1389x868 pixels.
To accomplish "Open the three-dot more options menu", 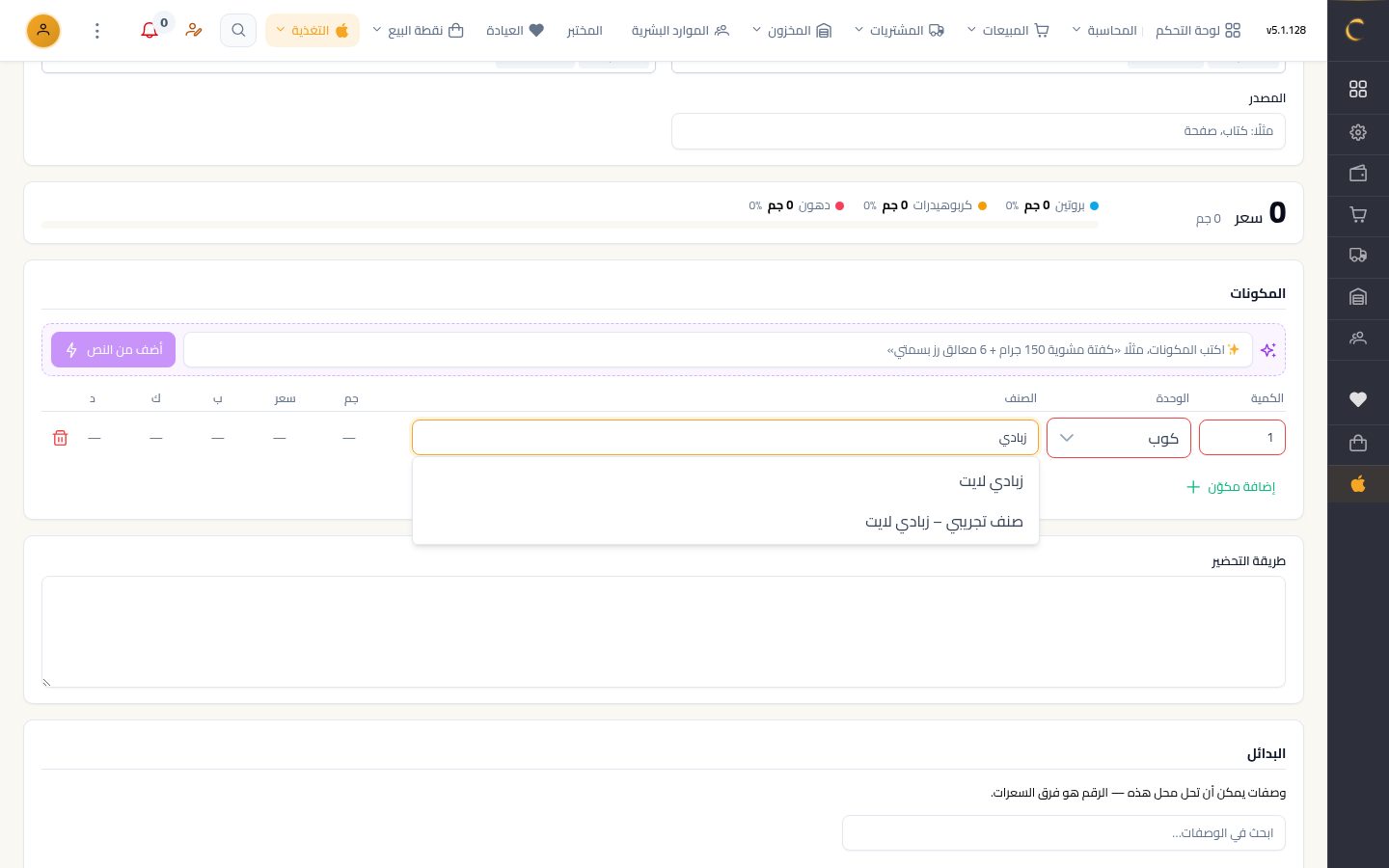I will click(x=97, y=31).
